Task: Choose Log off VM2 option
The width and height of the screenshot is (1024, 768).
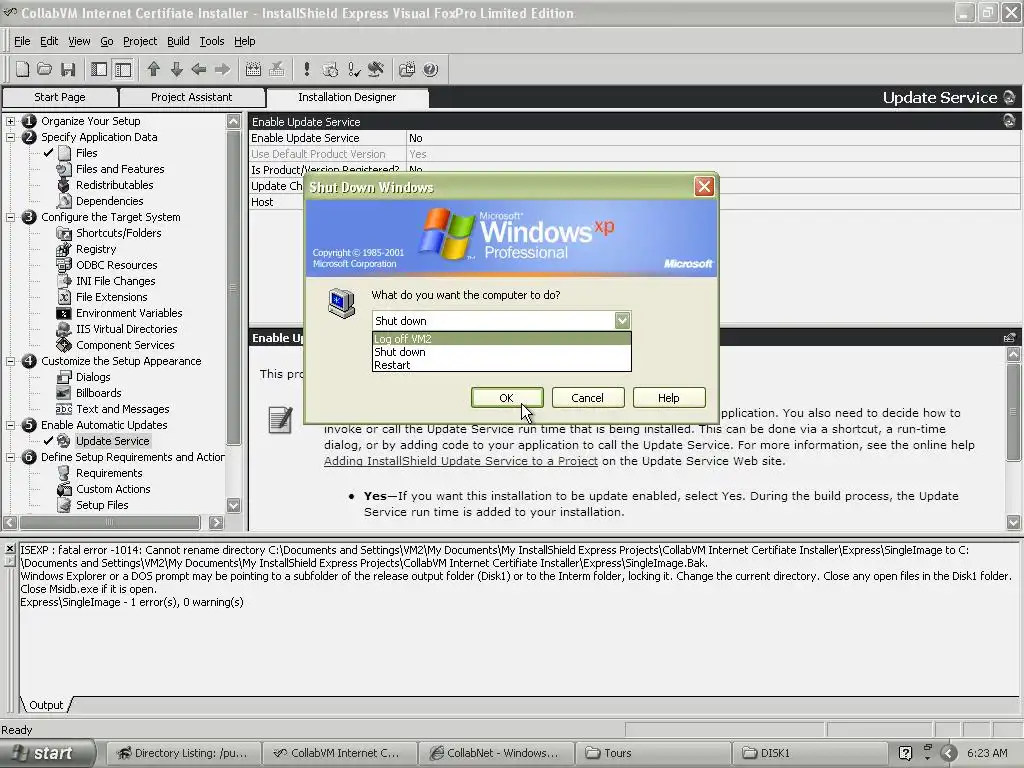Action: (x=502, y=339)
